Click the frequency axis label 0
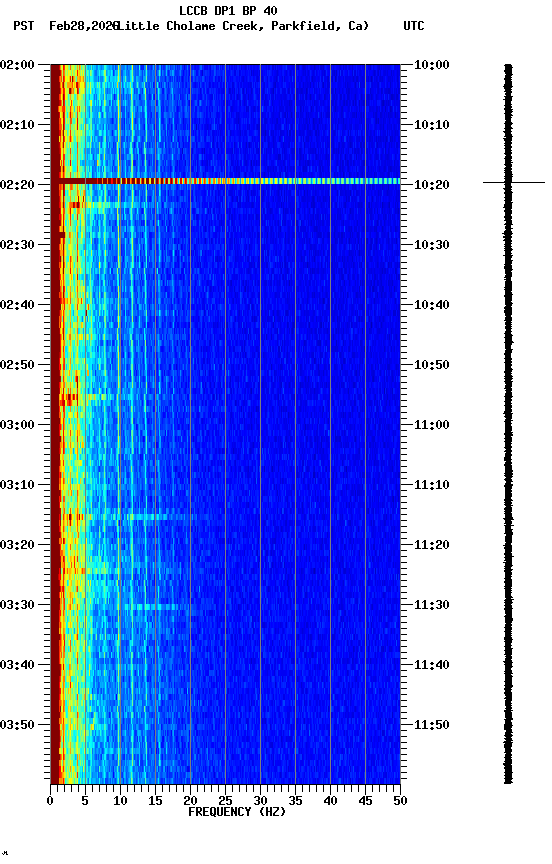This screenshot has height=864, width=552. point(50,801)
